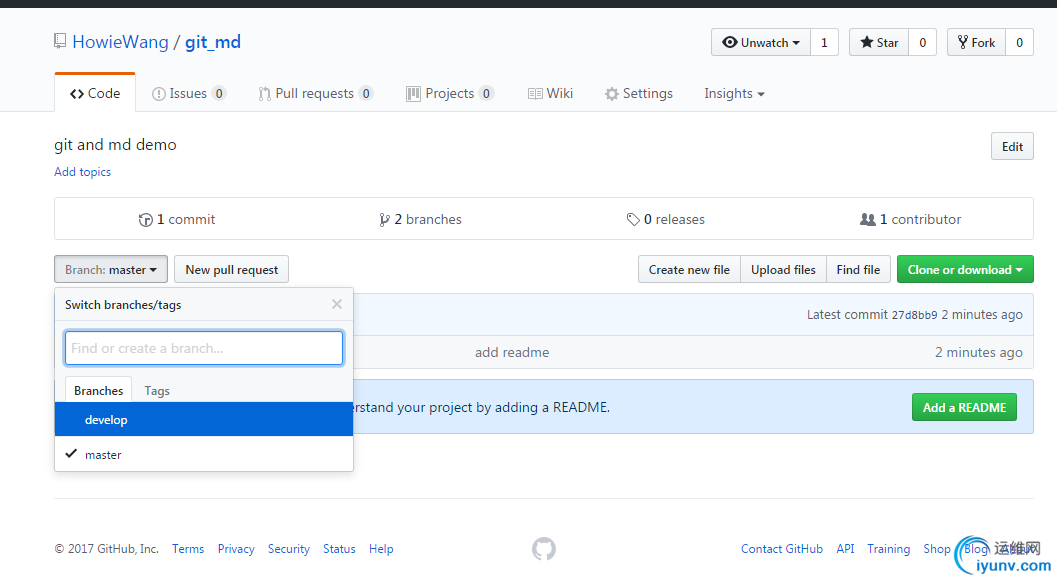Close the Switch branches/tags popup
Image resolution: width=1057 pixels, height=582 pixels.
(337, 304)
